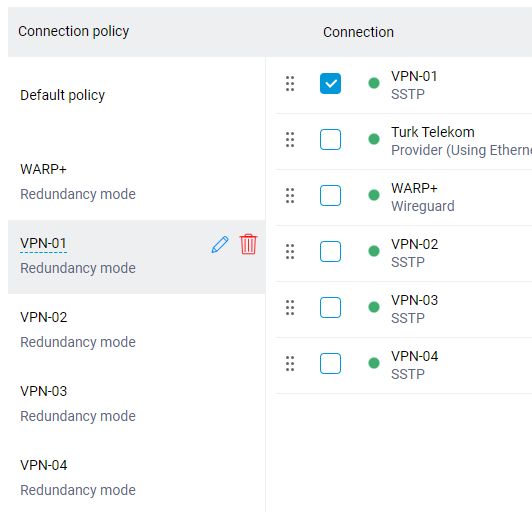Open the VPN-04 connection policy

136,479
